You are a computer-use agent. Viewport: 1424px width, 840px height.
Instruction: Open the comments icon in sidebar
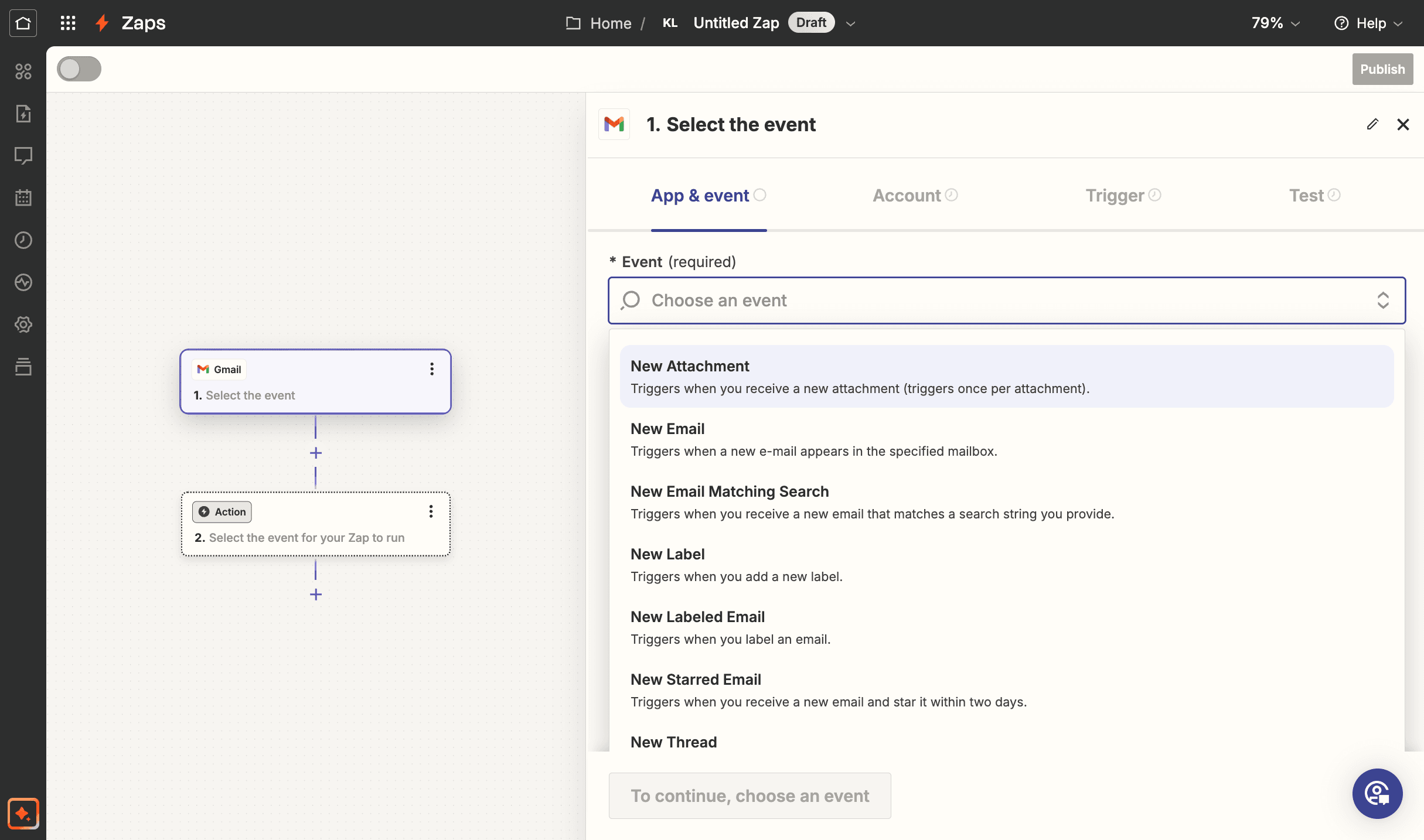[x=23, y=156]
